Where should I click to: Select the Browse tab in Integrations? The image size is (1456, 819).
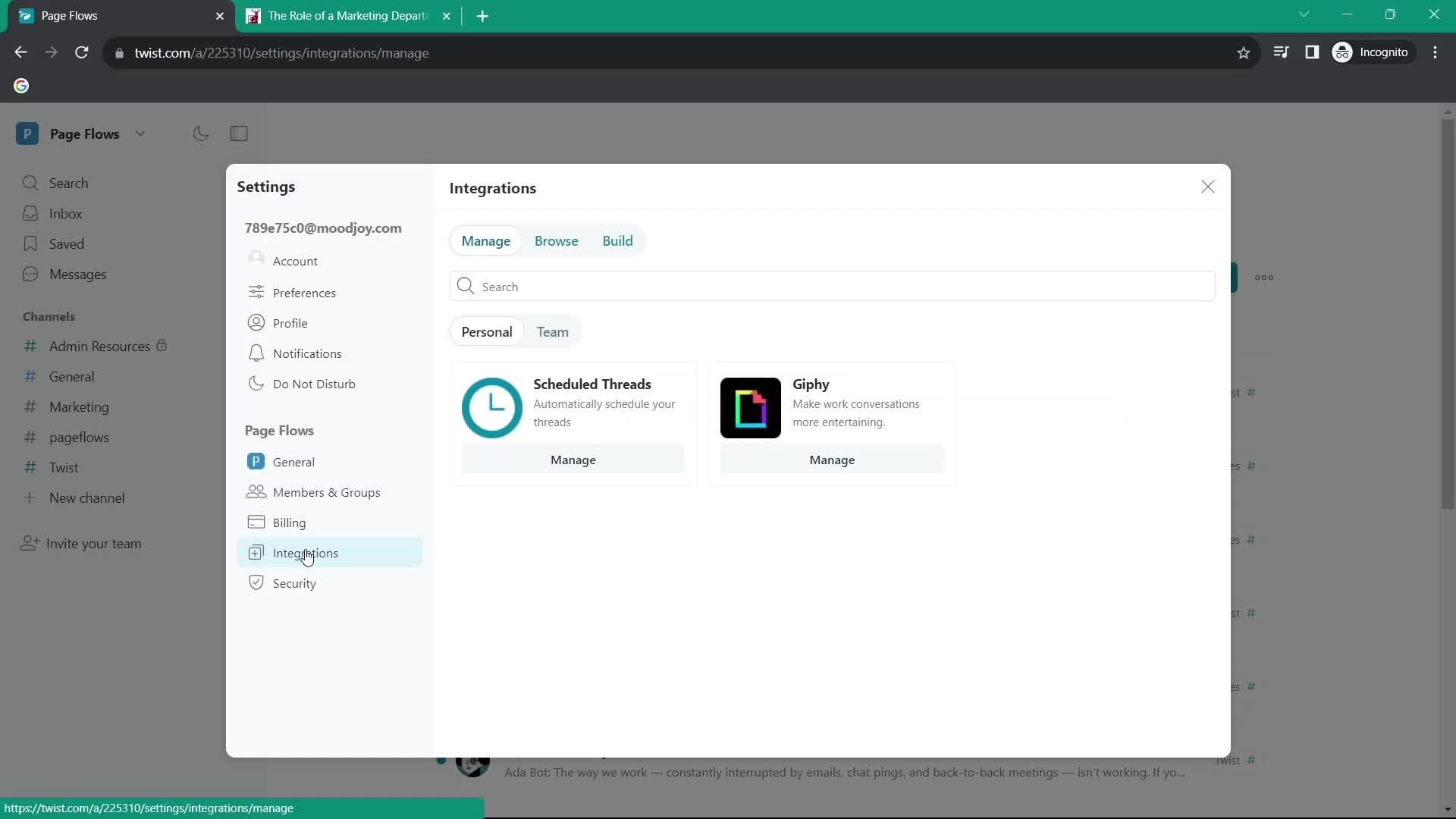point(557,240)
